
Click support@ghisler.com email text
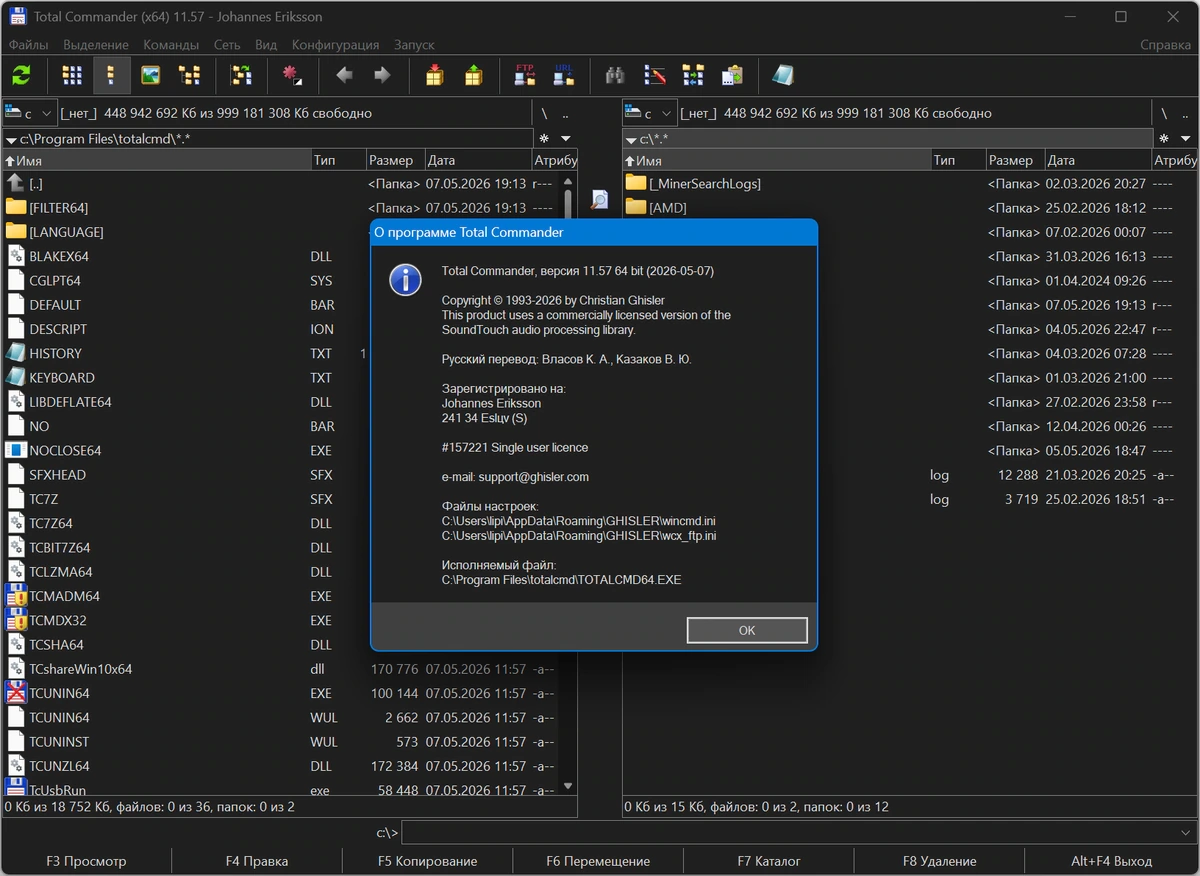[x=533, y=477]
